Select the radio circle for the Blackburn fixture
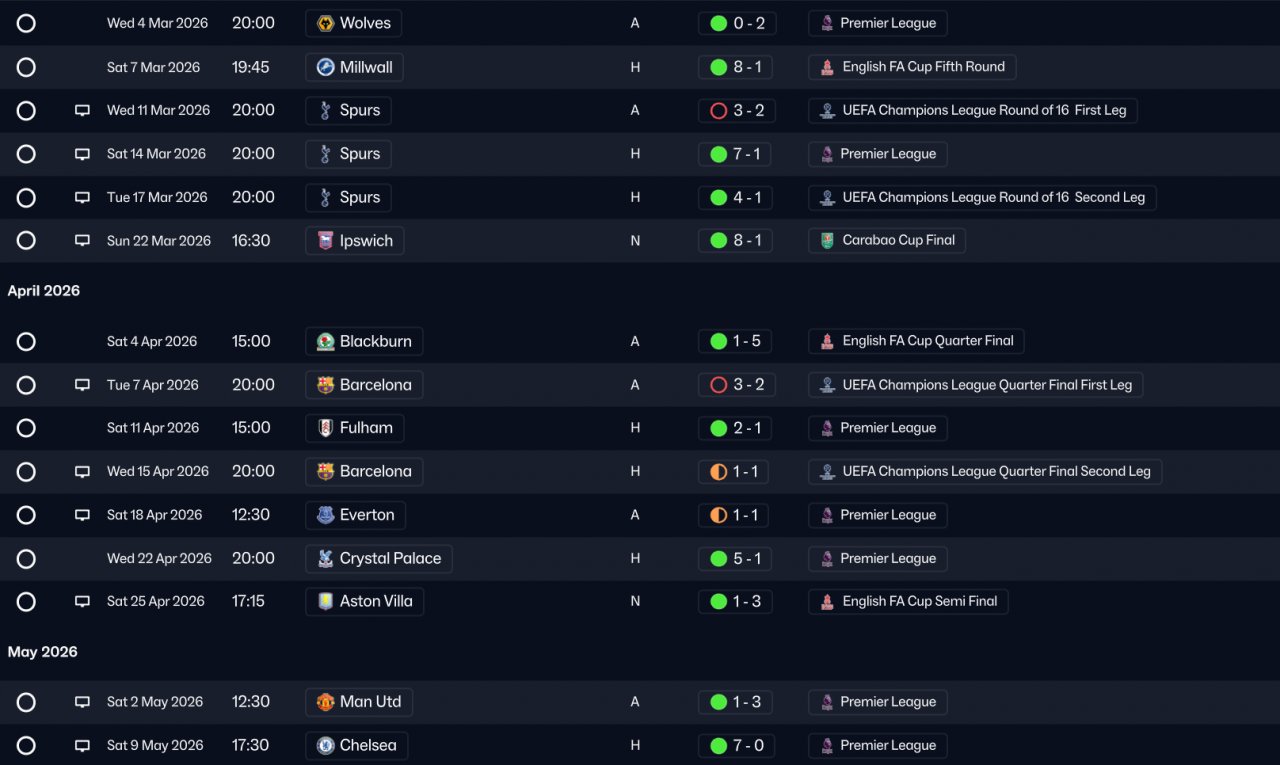 click(26, 341)
